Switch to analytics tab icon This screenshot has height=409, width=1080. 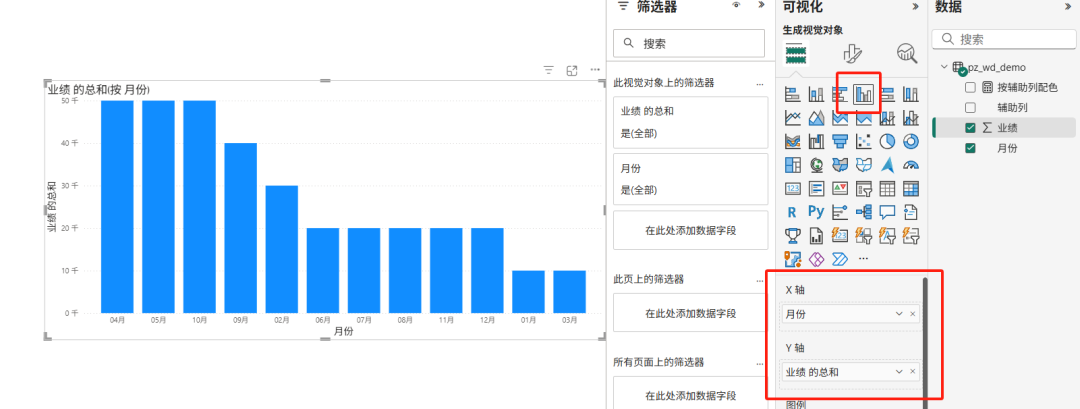click(907, 53)
